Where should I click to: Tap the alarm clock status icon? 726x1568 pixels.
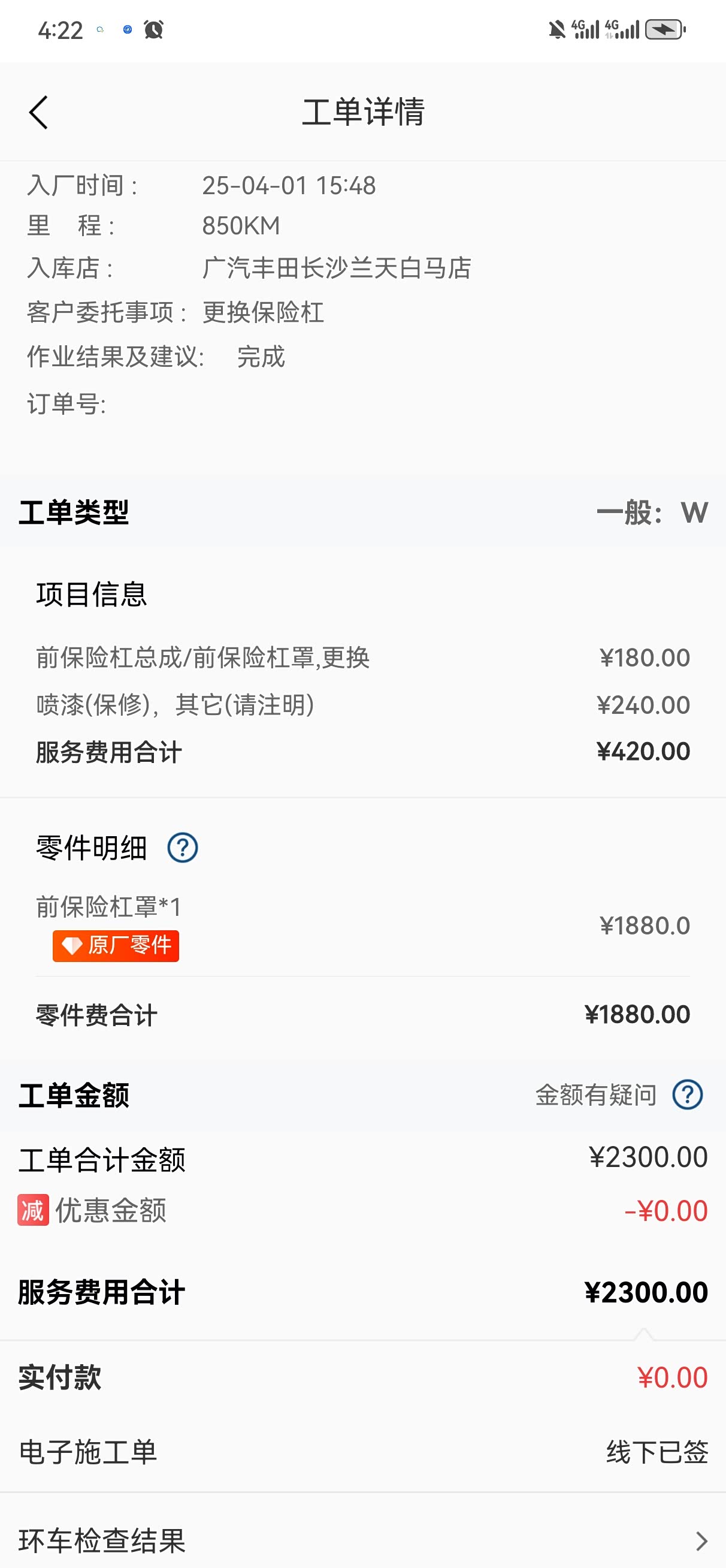tap(153, 29)
